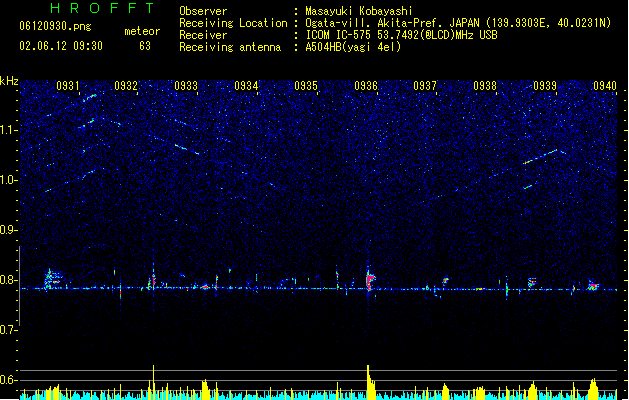Click the 1.1 kHz axis label
The width and height of the screenshot is (629, 400).
pyautogui.click(x=9, y=130)
